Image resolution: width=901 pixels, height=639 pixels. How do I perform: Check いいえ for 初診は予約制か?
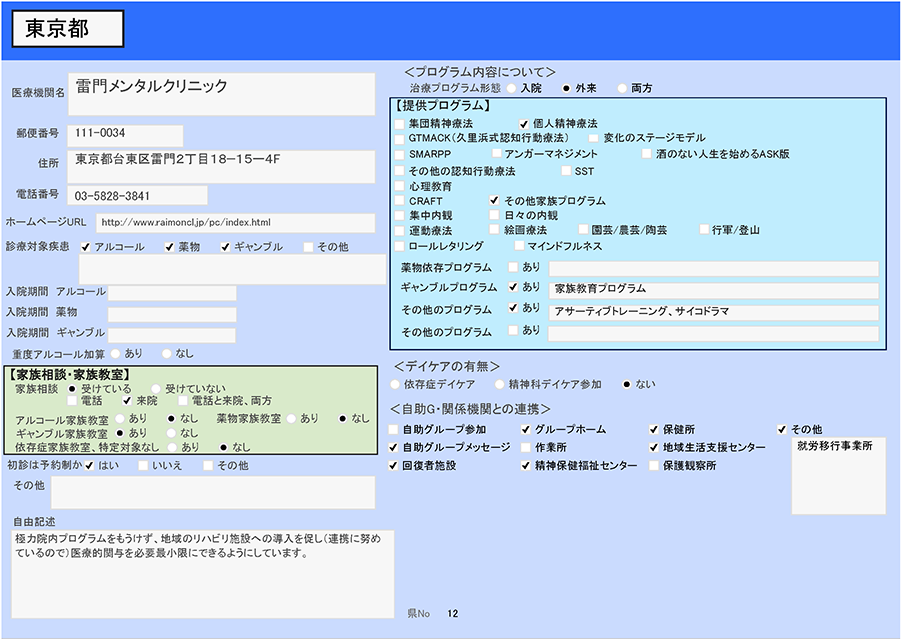point(144,465)
